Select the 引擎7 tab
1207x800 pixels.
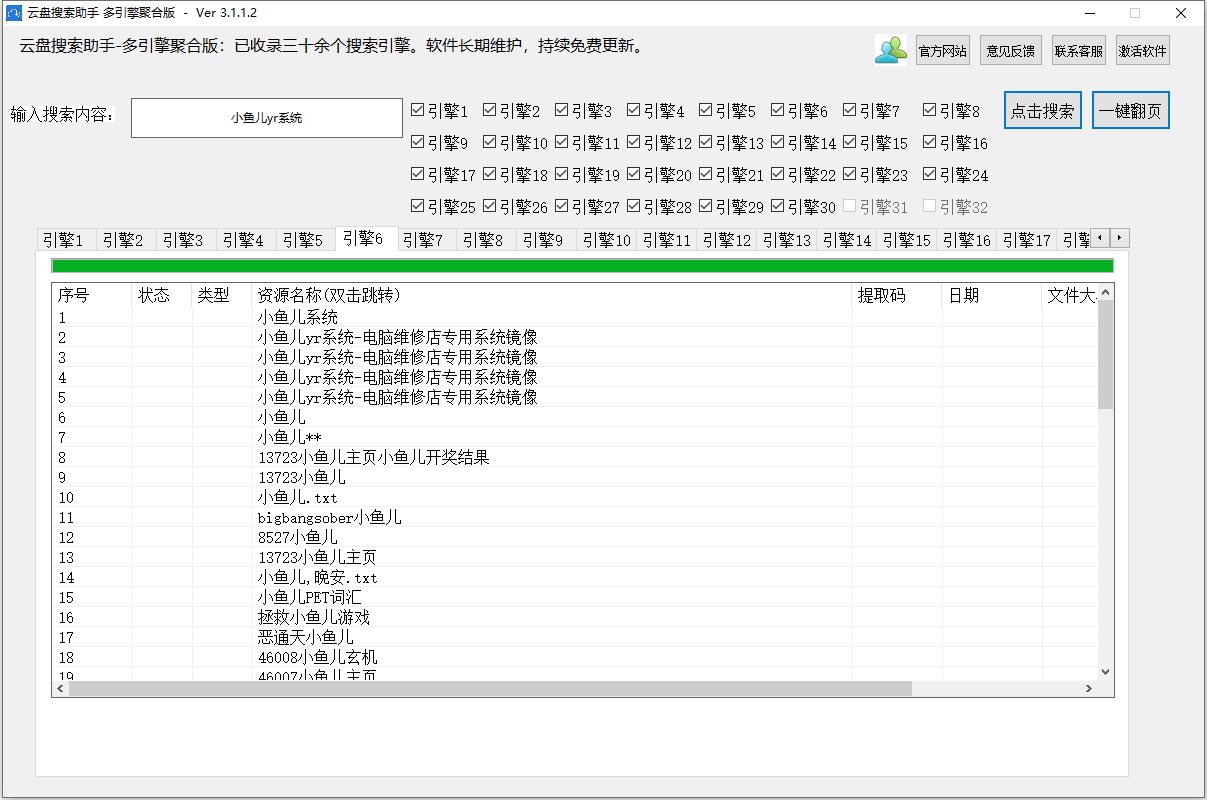[x=427, y=240]
